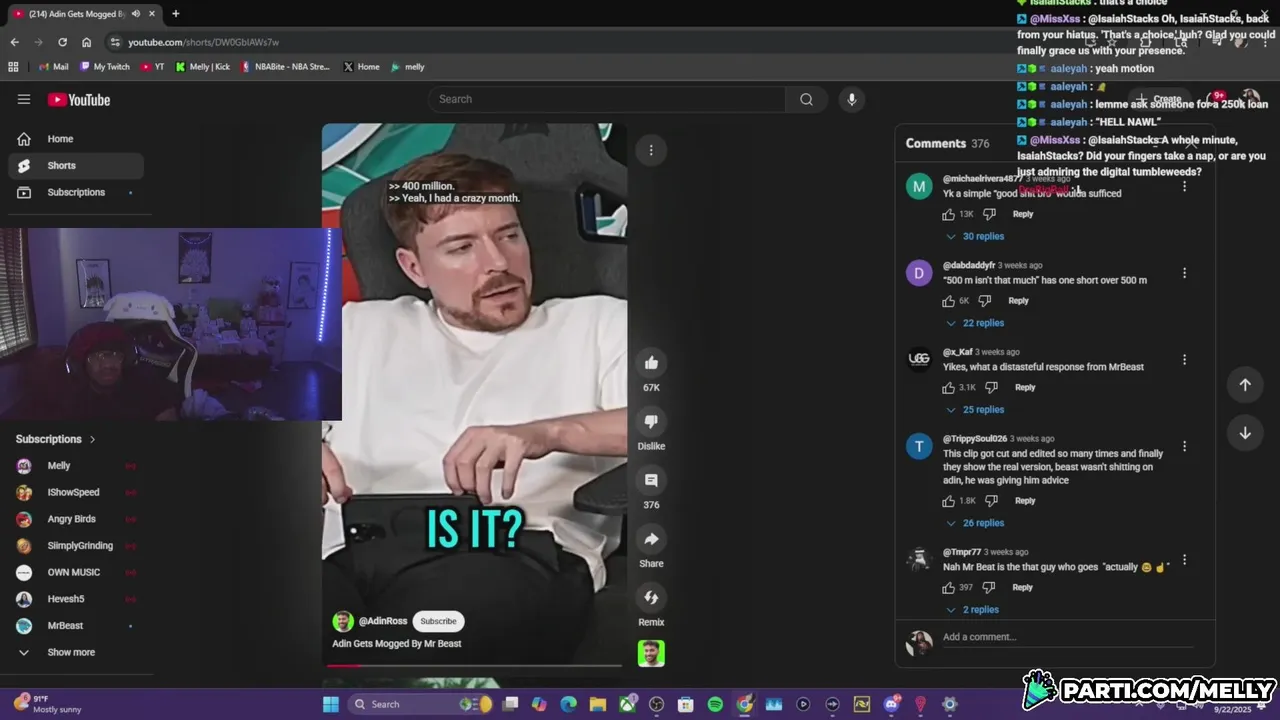Image resolution: width=1280 pixels, height=720 pixels.
Task: Expand 26 replies under TrippySoul026 comment
Action: point(975,523)
